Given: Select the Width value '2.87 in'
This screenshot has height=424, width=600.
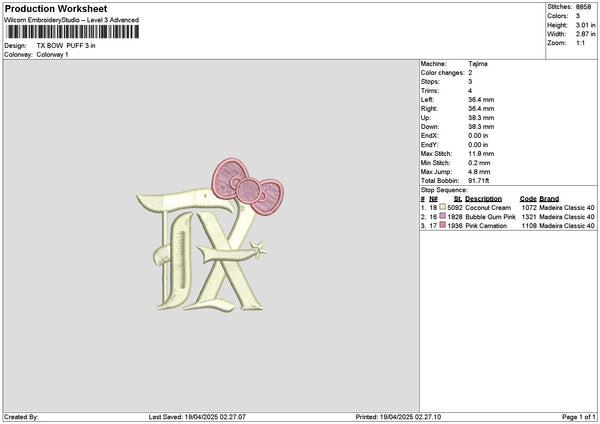Looking at the screenshot, I should [585, 34].
